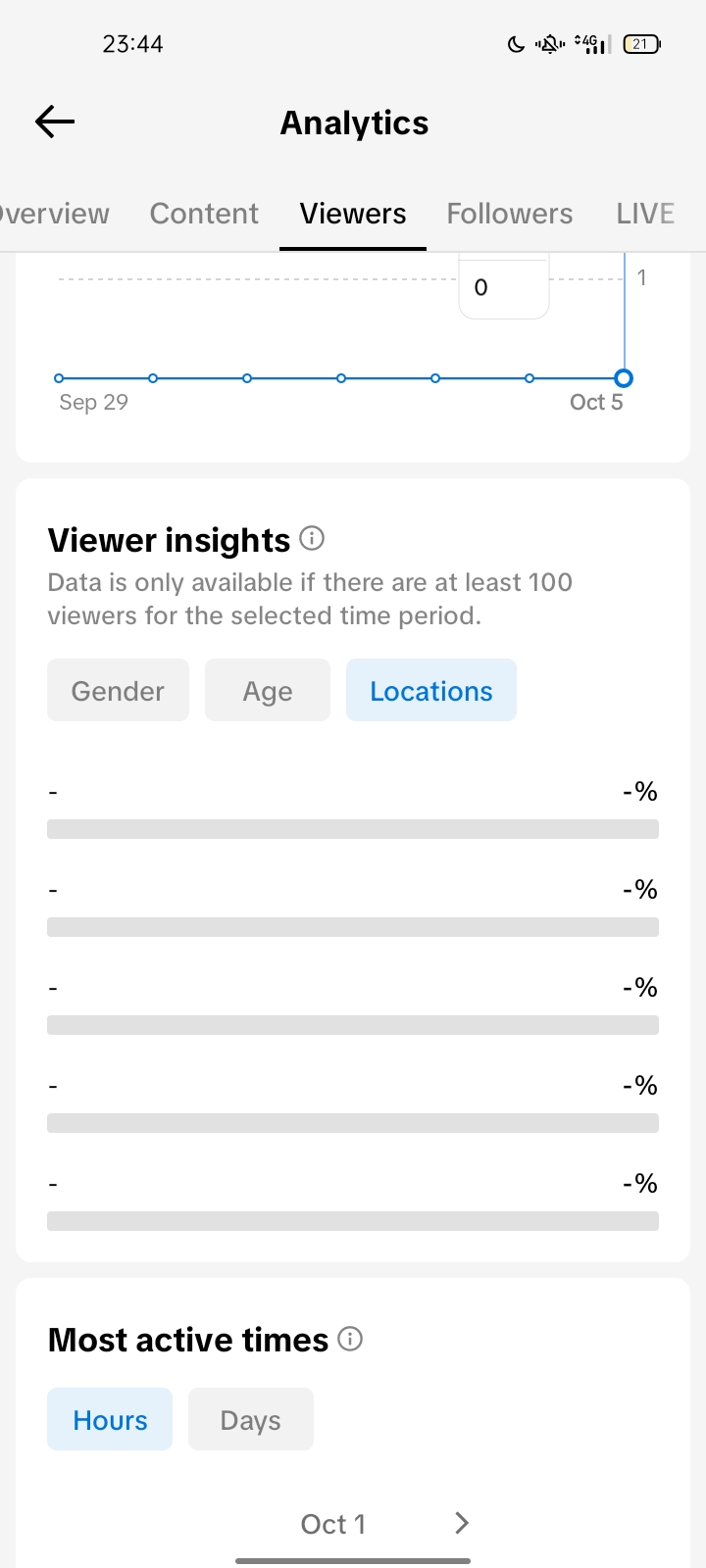Tap the Oct 1 date label
The width and height of the screenshot is (706, 1568).
(x=332, y=1524)
